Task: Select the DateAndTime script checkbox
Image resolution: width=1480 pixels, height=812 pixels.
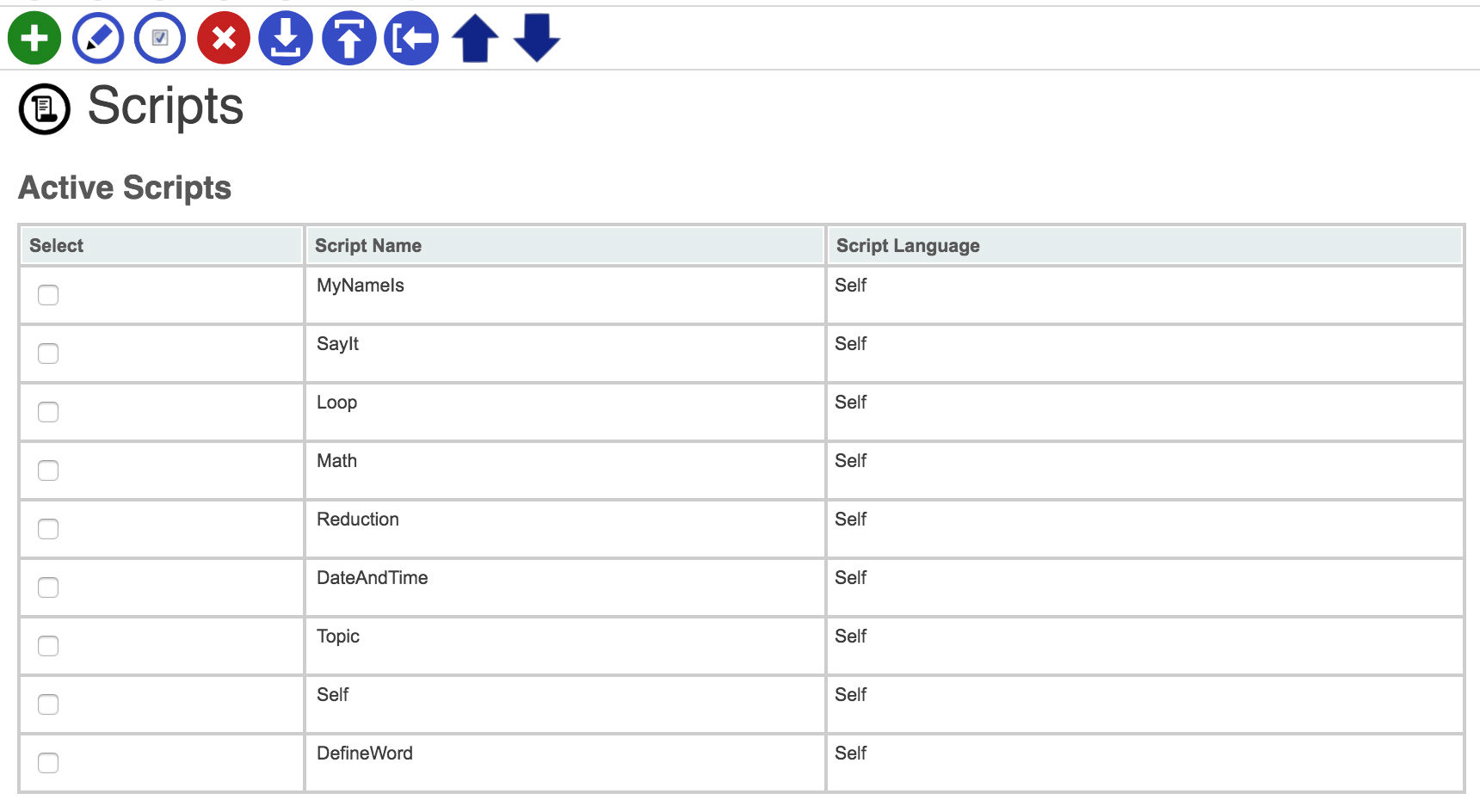Action: [x=48, y=587]
